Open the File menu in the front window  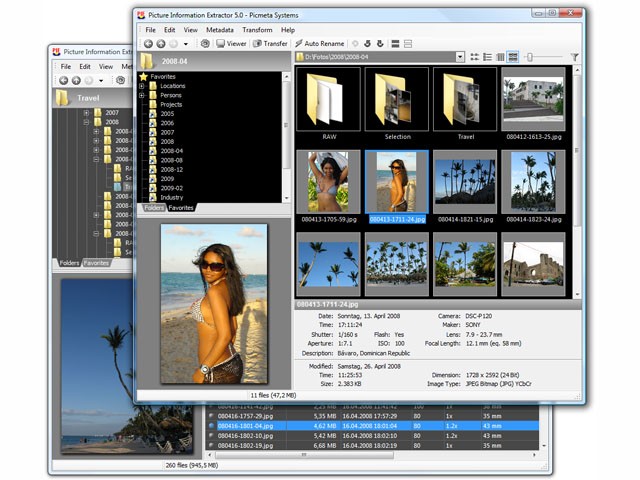pyautogui.click(x=151, y=30)
